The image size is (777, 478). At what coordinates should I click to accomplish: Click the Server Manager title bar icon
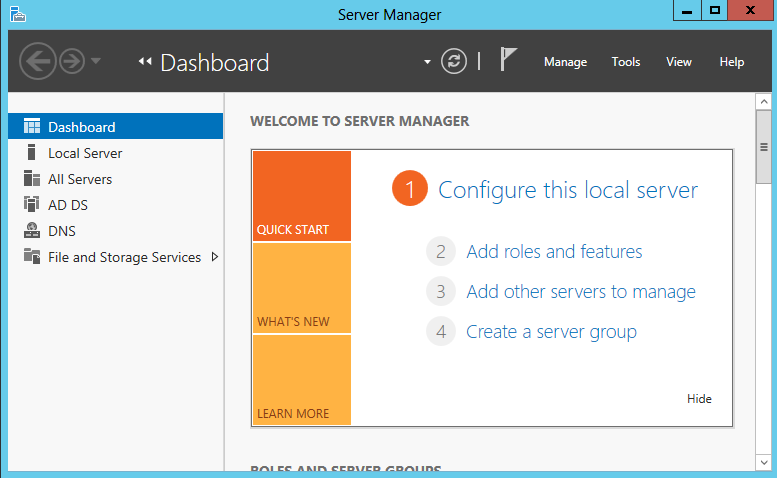(x=17, y=14)
